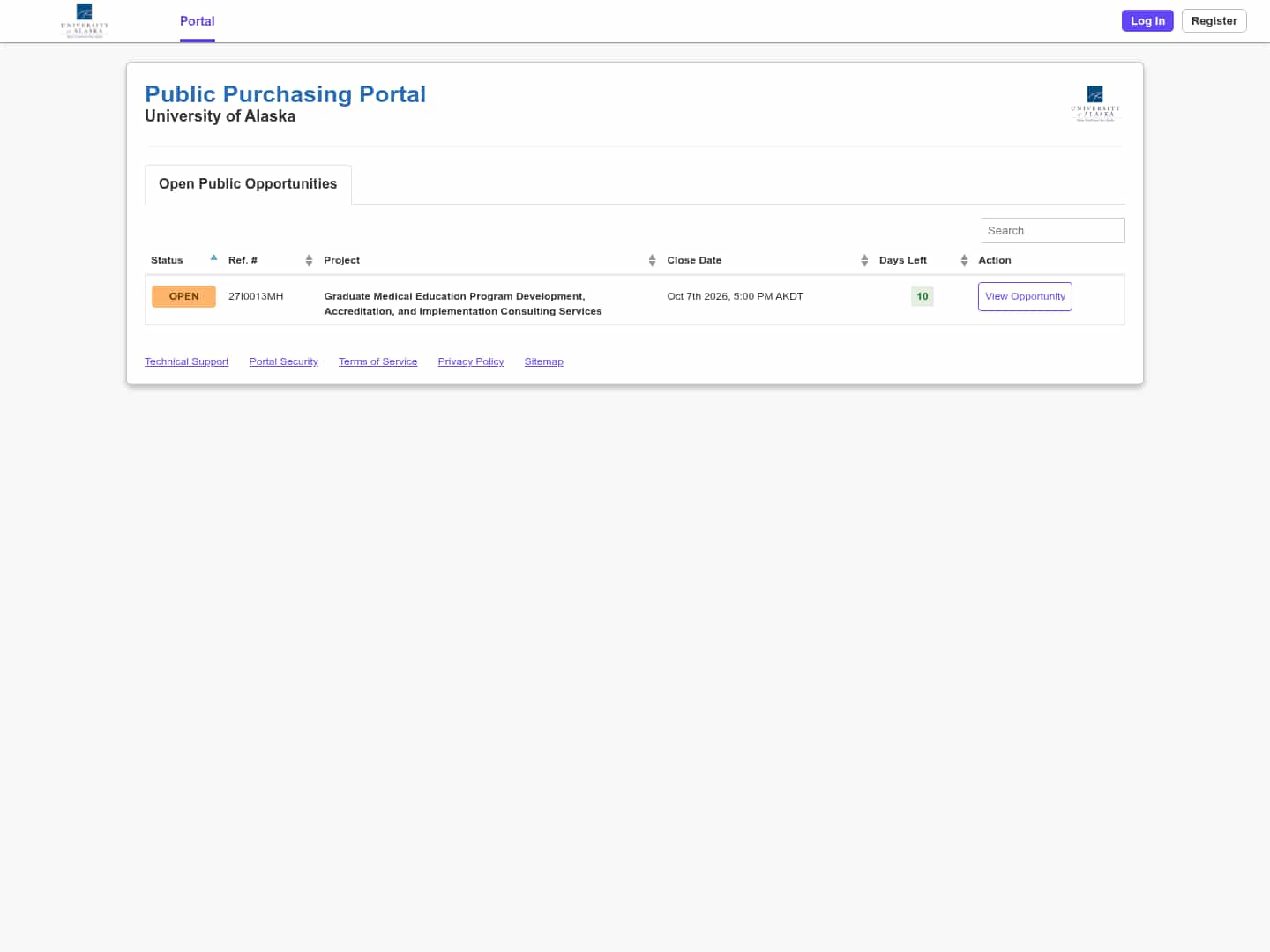Sort by Project column arrows

(x=652, y=260)
